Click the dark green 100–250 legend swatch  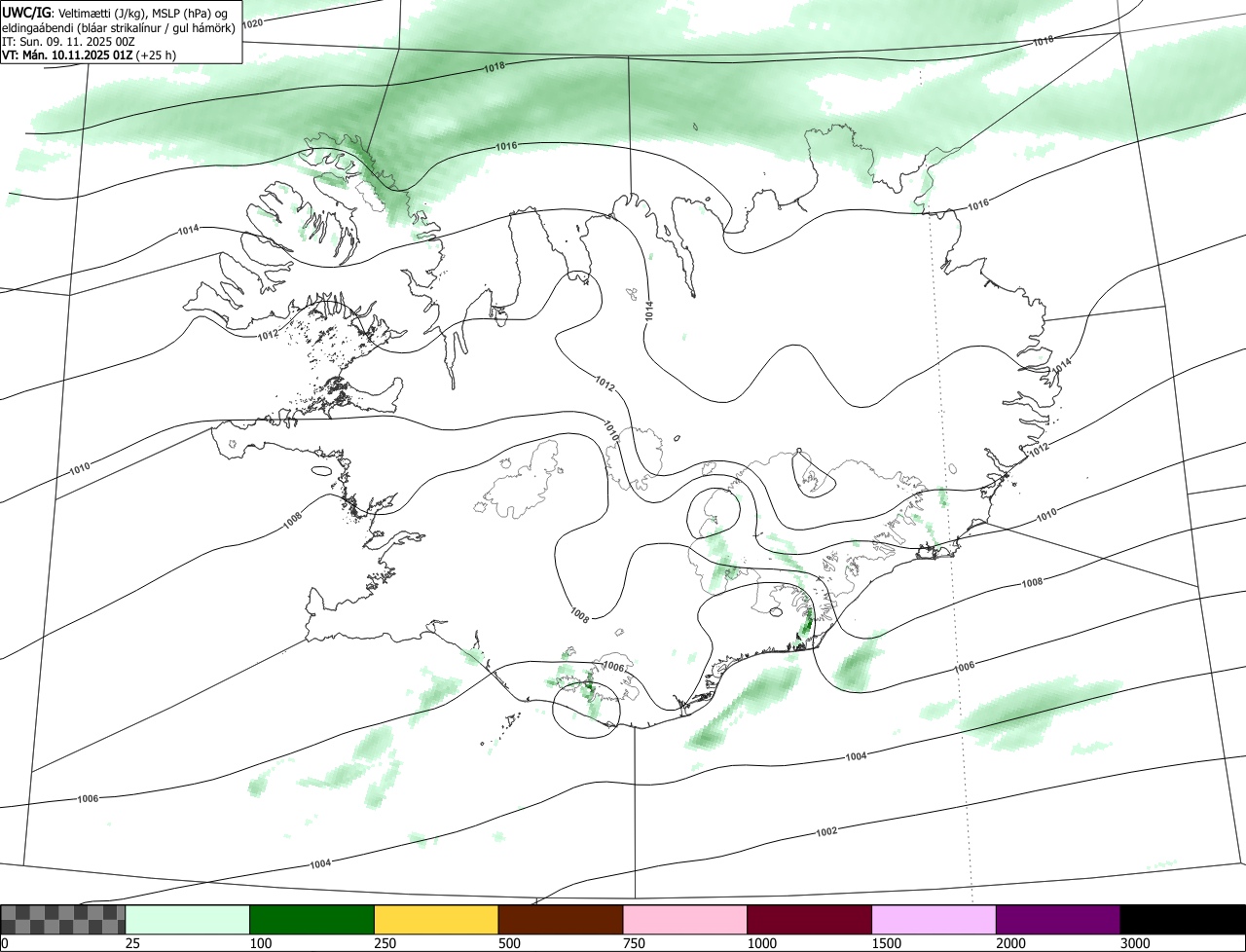pos(311,920)
